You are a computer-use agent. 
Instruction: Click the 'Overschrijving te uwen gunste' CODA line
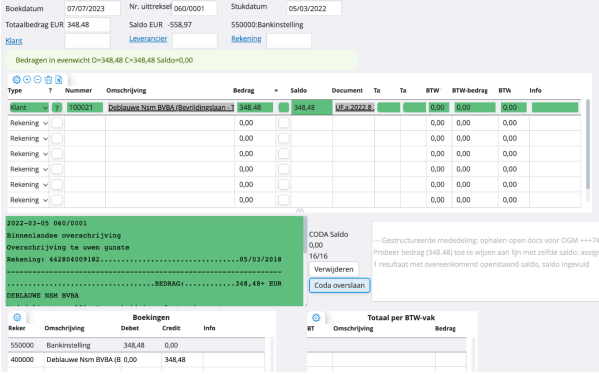click(x=68, y=248)
